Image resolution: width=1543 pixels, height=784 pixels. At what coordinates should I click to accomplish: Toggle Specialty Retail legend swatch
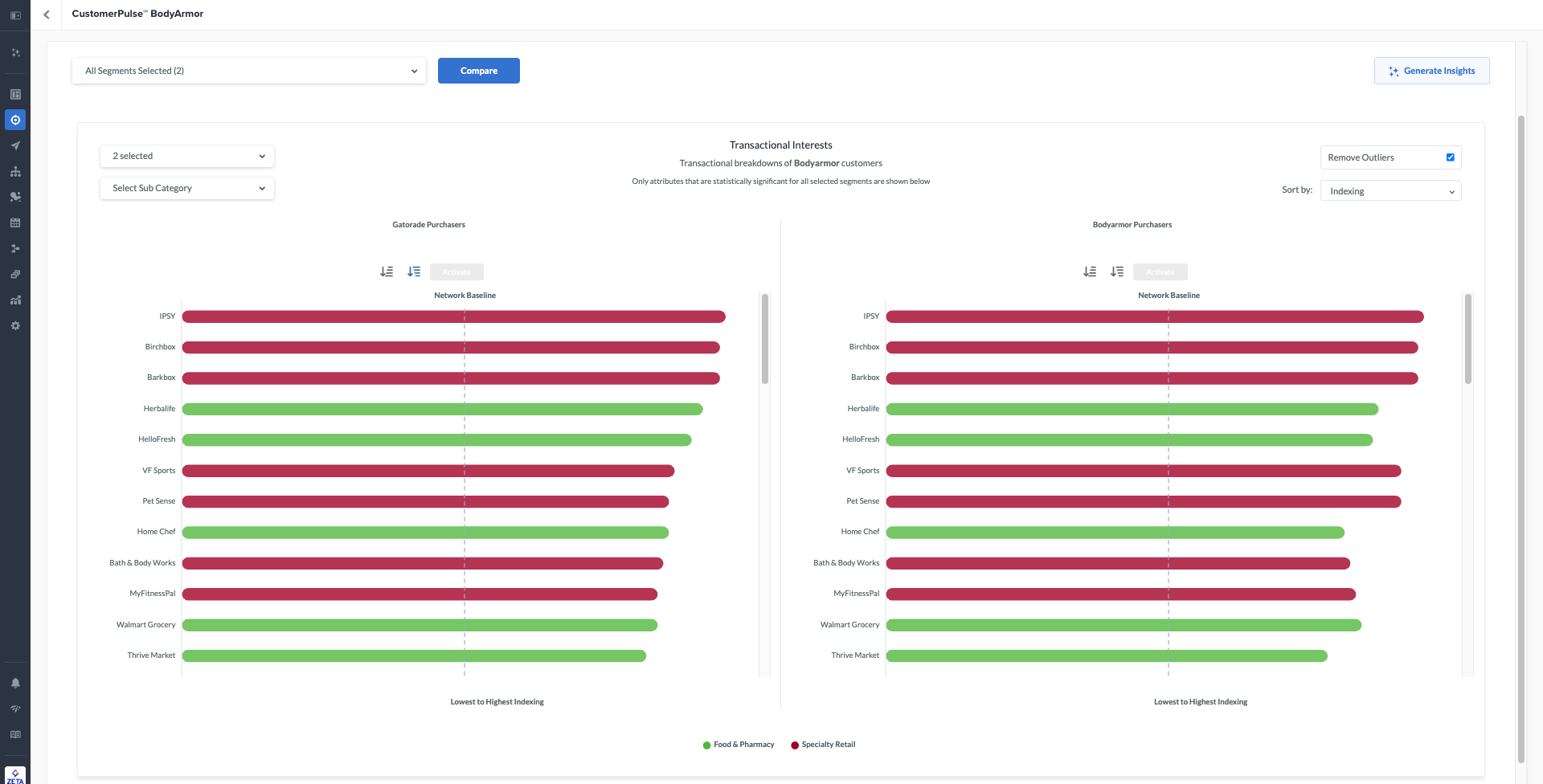point(795,745)
